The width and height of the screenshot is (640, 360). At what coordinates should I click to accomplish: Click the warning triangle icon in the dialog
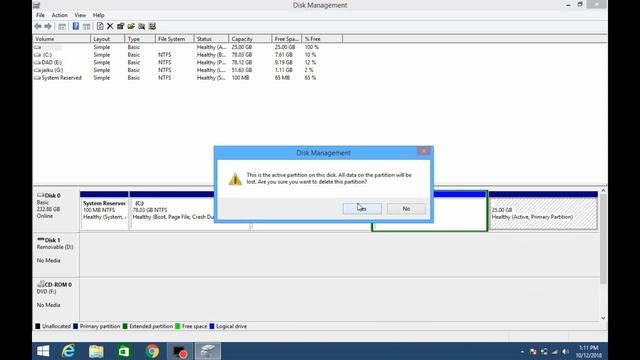tap(235, 179)
